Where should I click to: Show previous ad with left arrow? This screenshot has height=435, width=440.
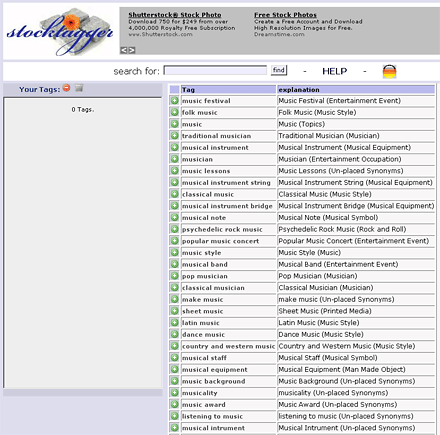click(124, 50)
